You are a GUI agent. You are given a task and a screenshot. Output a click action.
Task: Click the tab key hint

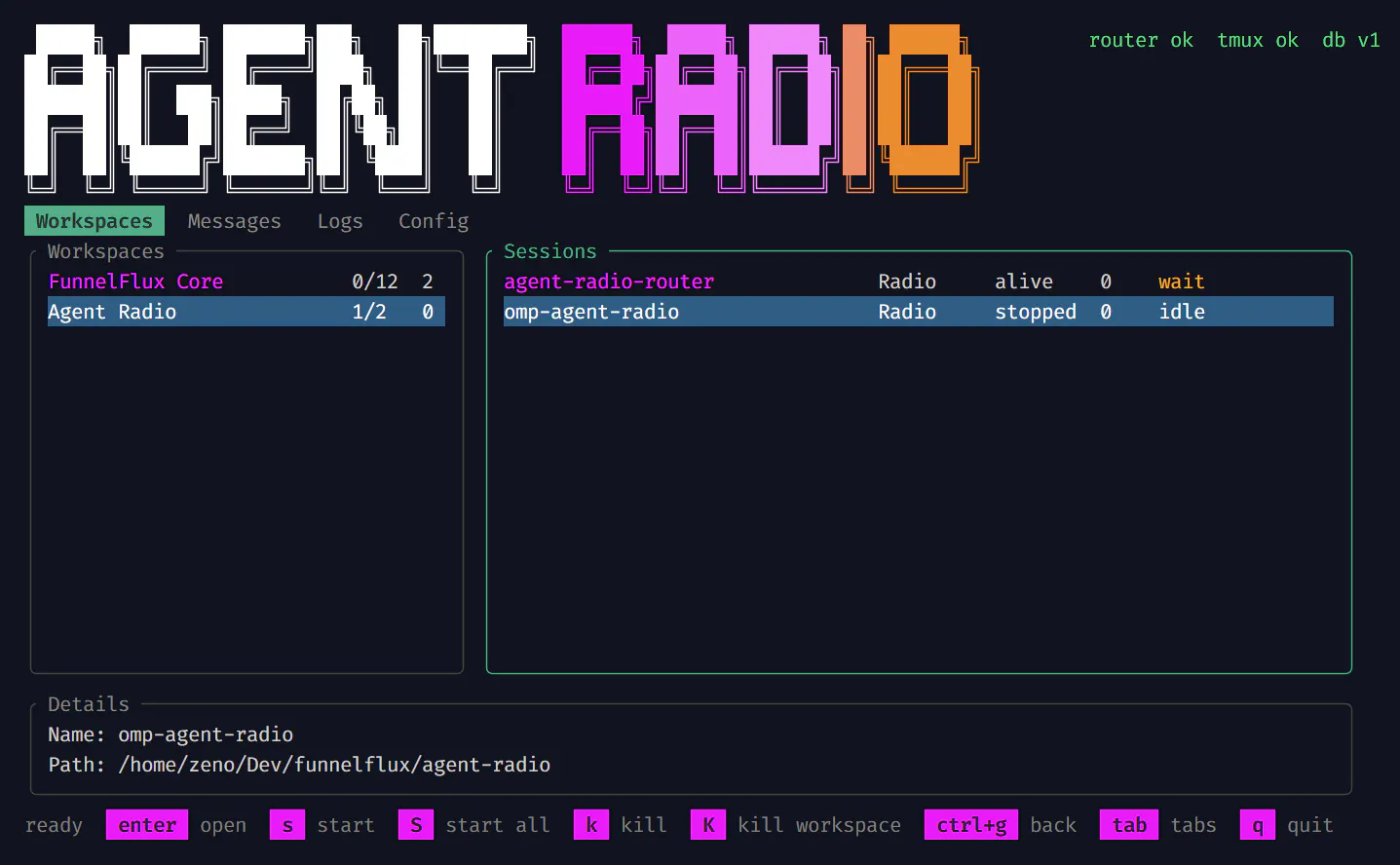[1129, 825]
